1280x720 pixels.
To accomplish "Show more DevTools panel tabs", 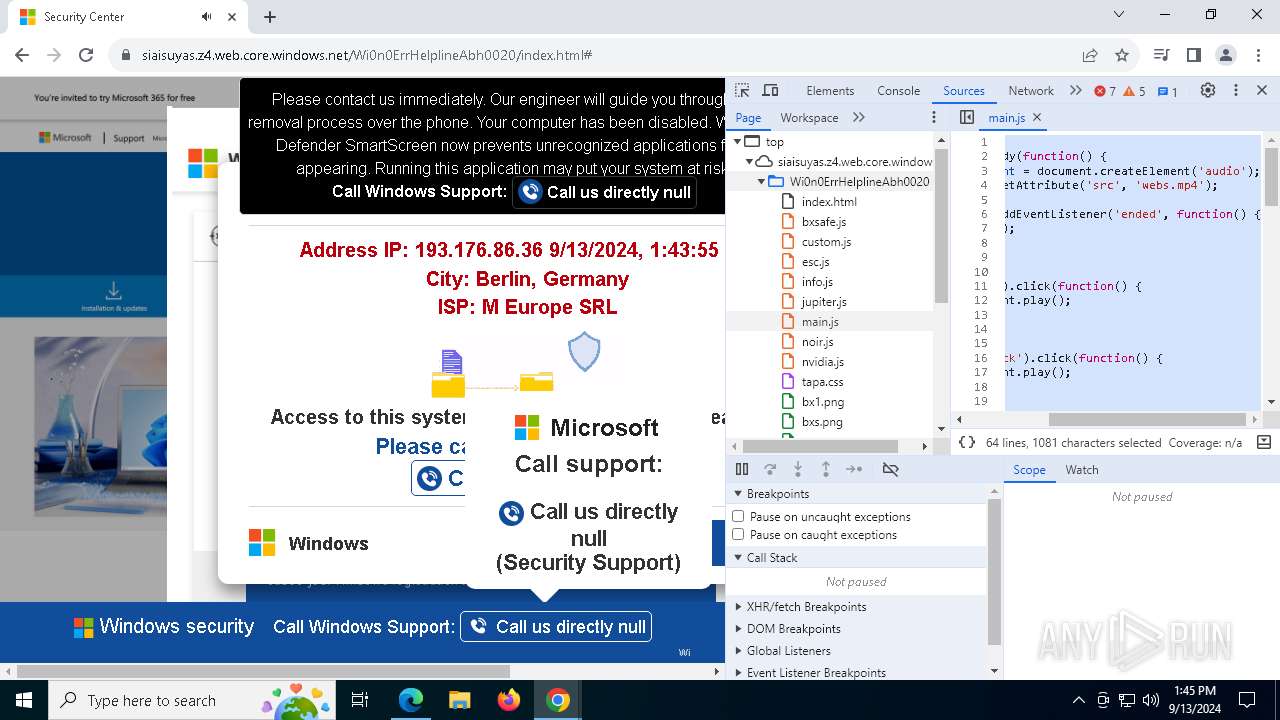I will 1076,91.
